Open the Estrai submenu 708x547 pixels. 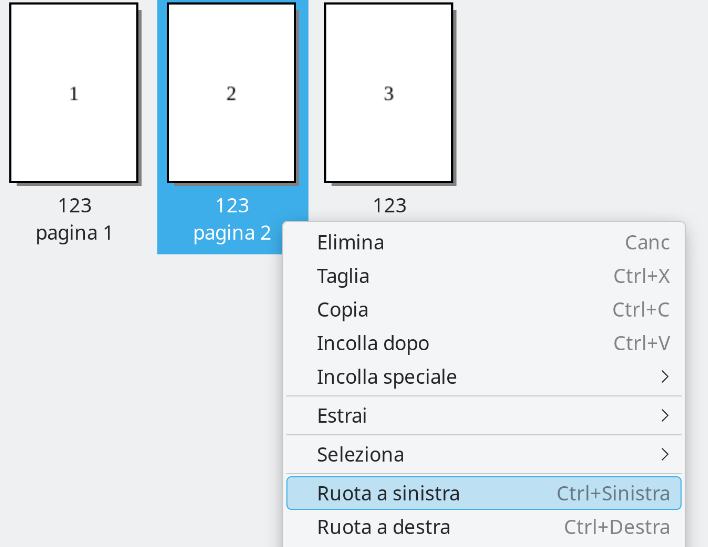click(342, 415)
